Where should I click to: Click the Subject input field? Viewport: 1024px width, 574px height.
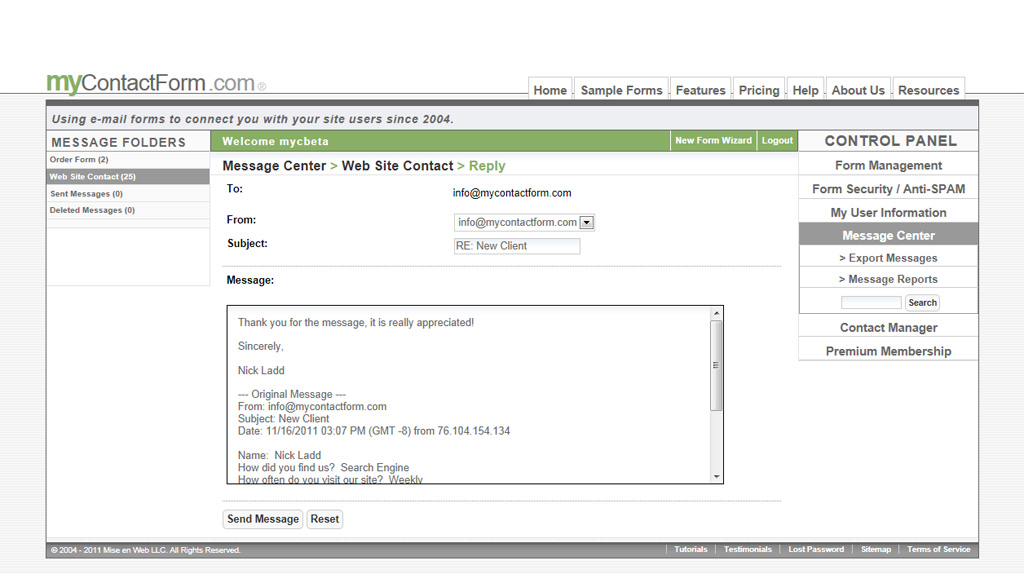point(517,246)
